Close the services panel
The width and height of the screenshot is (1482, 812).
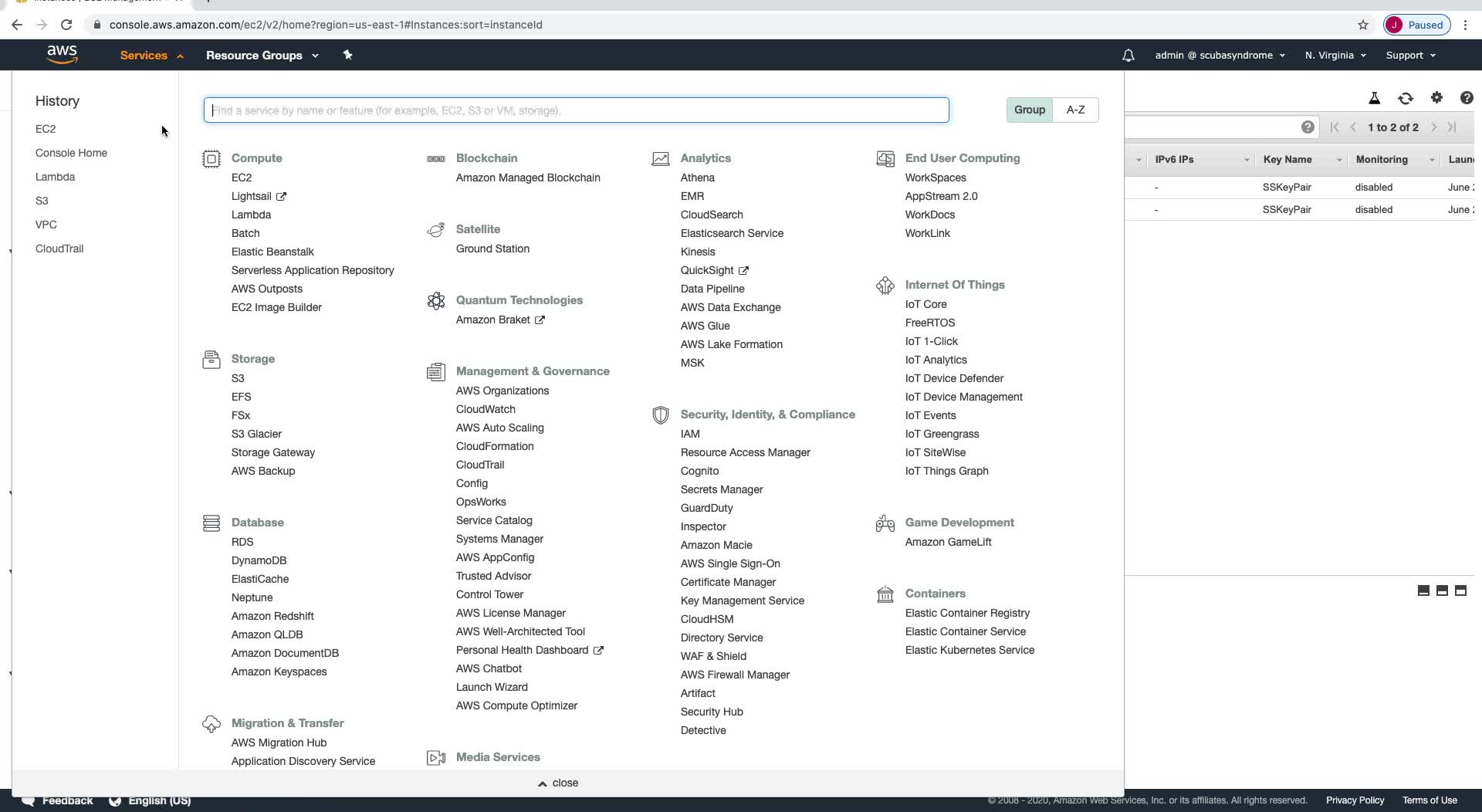point(558,783)
